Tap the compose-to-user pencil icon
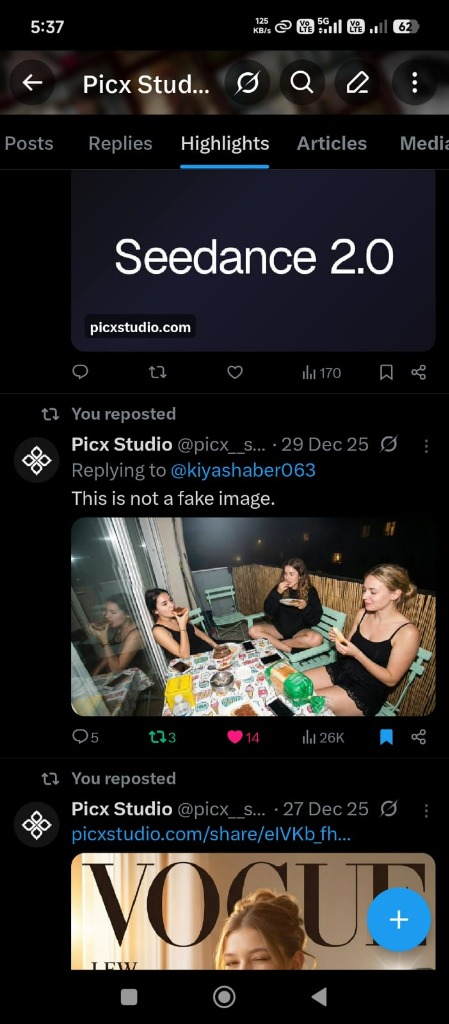Viewport: 449px width, 1024px height. 357,82
